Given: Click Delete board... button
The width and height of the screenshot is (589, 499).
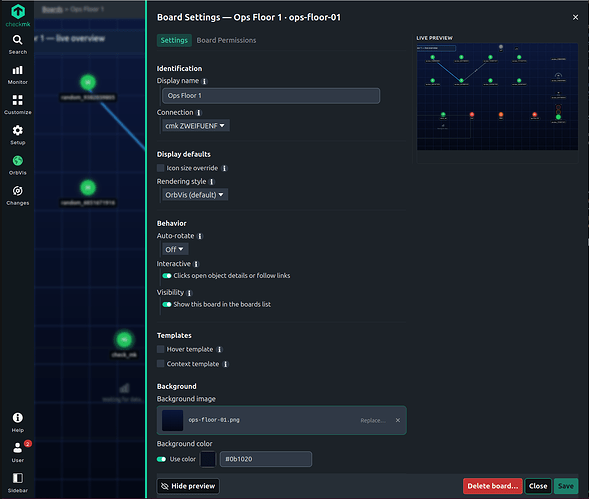Looking at the screenshot, I should click(x=492, y=486).
